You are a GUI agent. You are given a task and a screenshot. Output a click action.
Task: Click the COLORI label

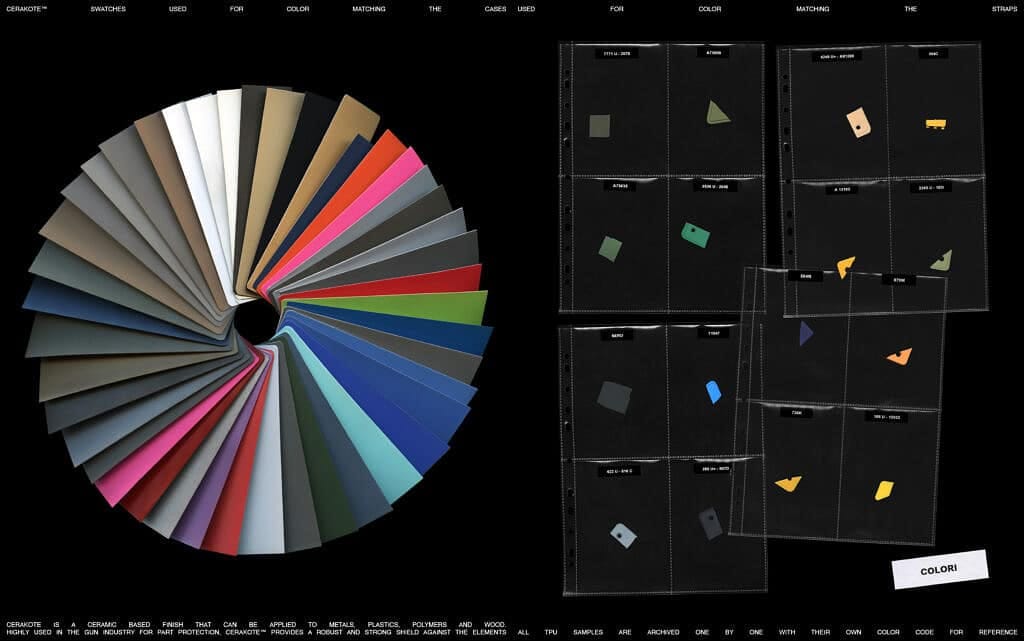tap(939, 569)
